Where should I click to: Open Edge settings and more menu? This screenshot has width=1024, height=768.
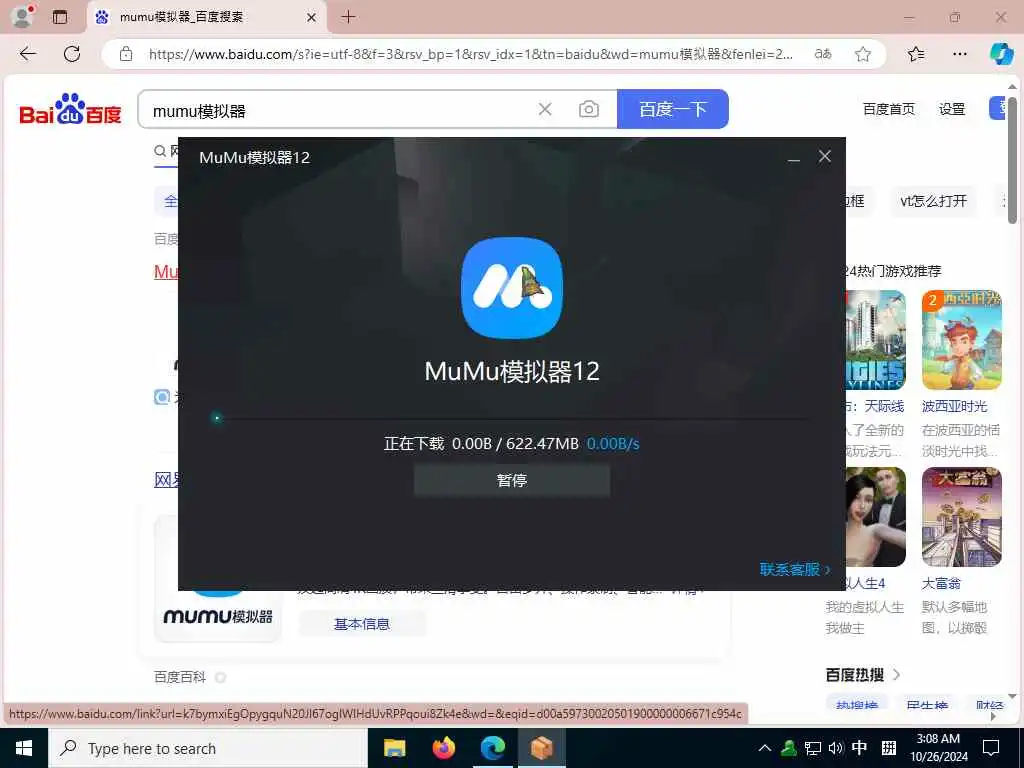[x=959, y=54]
